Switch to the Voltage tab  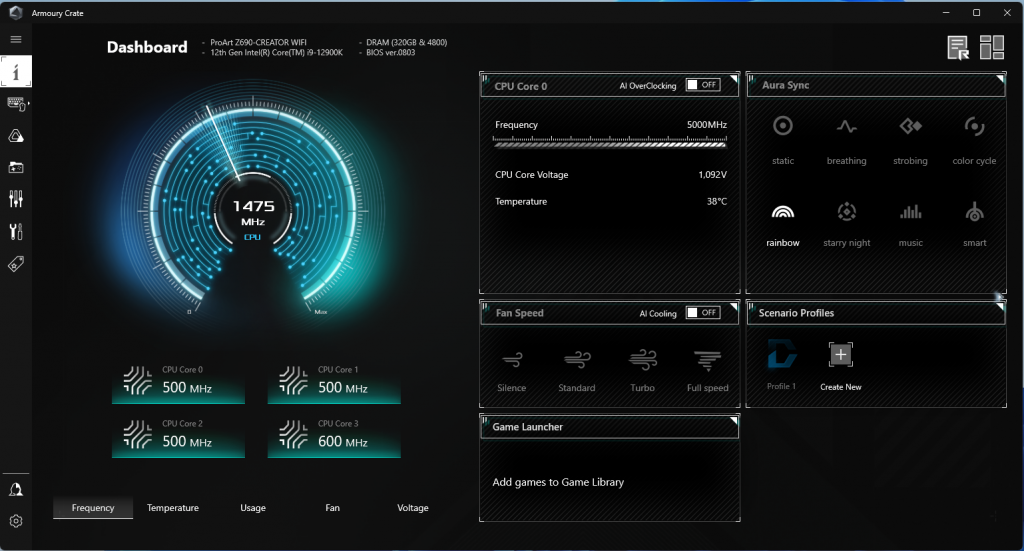tap(413, 507)
